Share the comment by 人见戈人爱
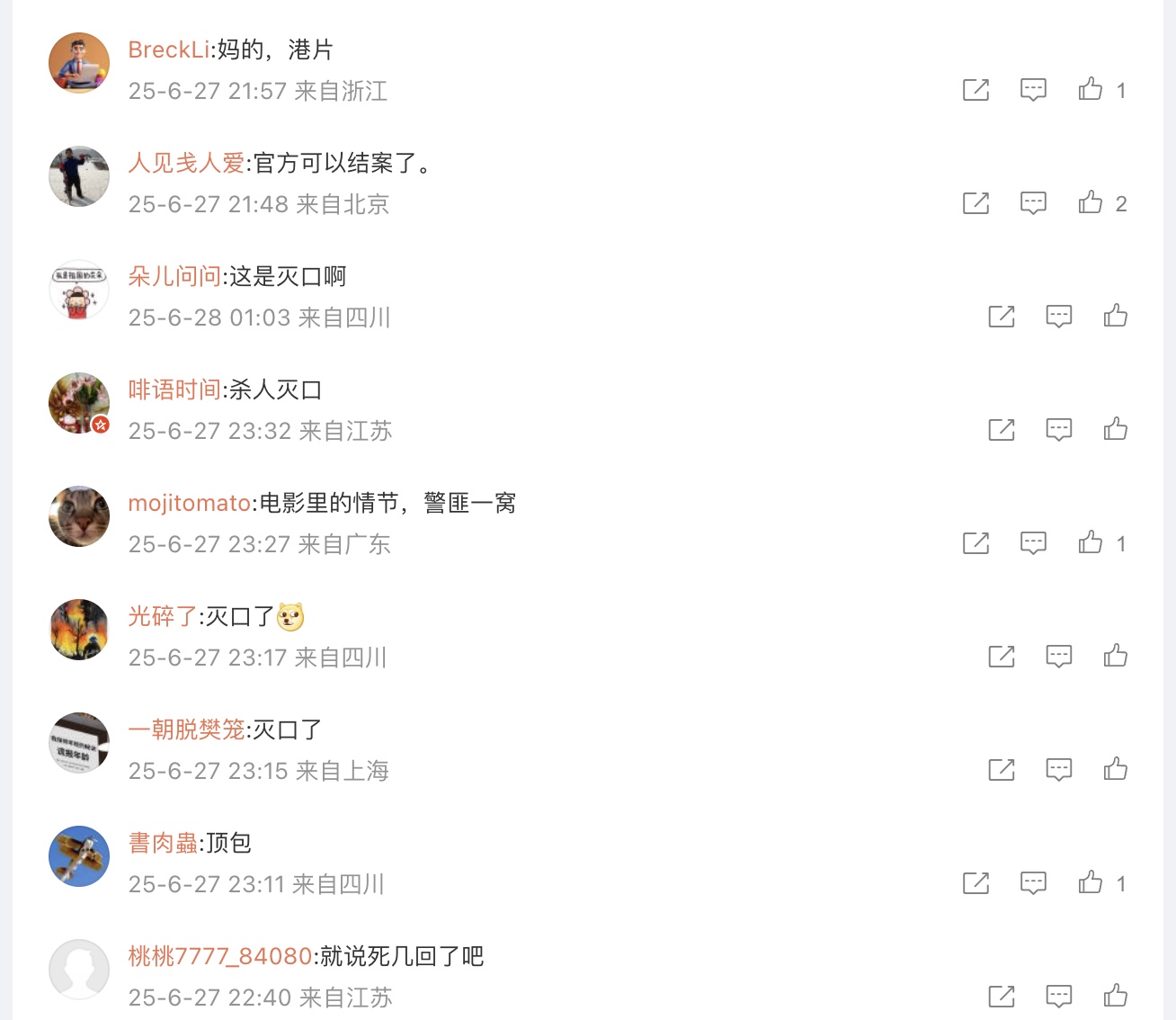The height and width of the screenshot is (1020, 1176). tap(976, 202)
